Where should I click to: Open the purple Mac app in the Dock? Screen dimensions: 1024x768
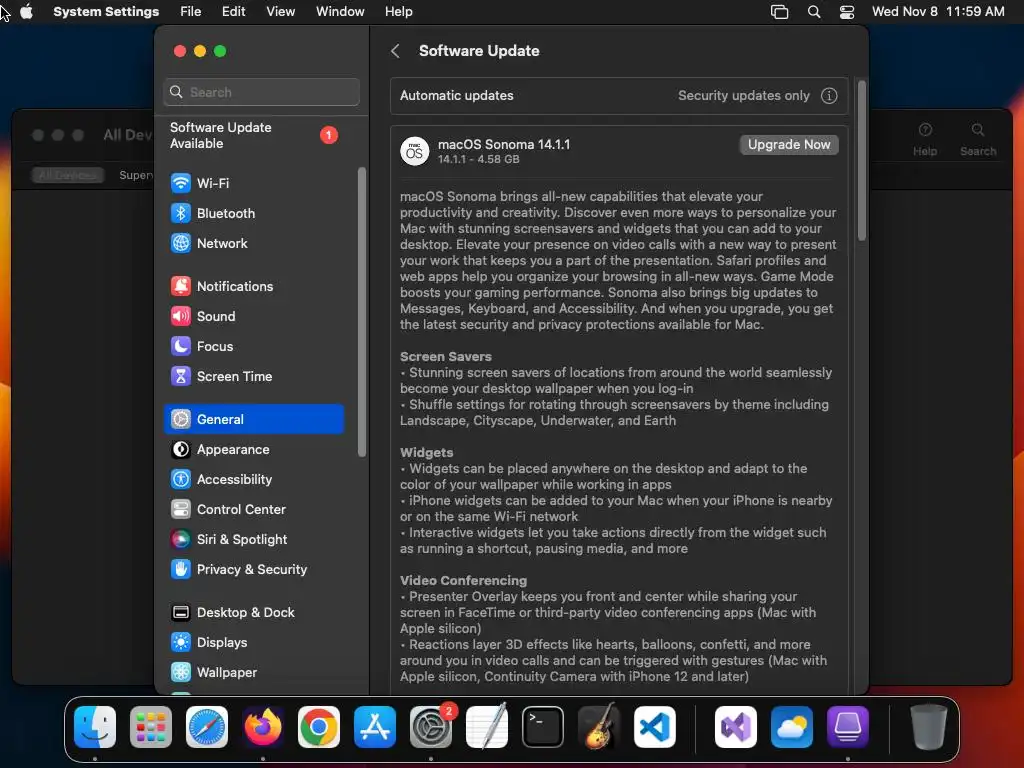click(848, 727)
